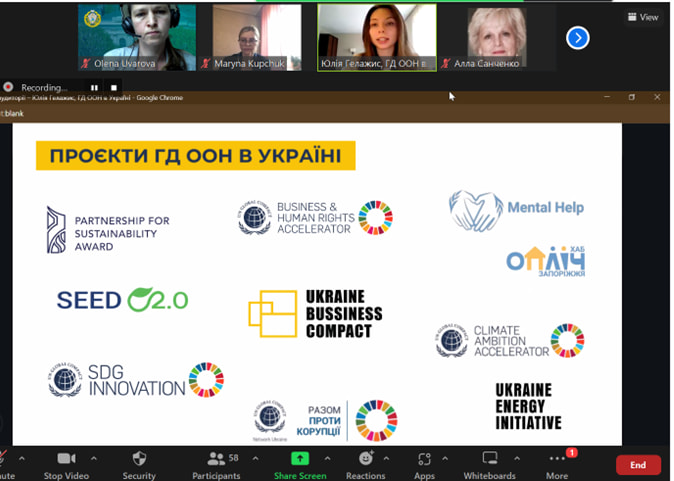The height and width of the screenshot is (481, 674).
Task: Click the slide title ПРОЄКТИ ГД ООН В УКРАЇНІ
Action: [x=196, y=156]
